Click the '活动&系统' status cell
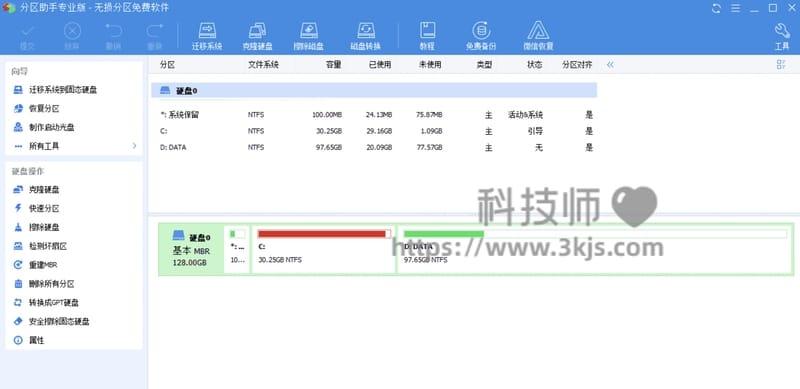The image size is (800, 389). [526, 115]
